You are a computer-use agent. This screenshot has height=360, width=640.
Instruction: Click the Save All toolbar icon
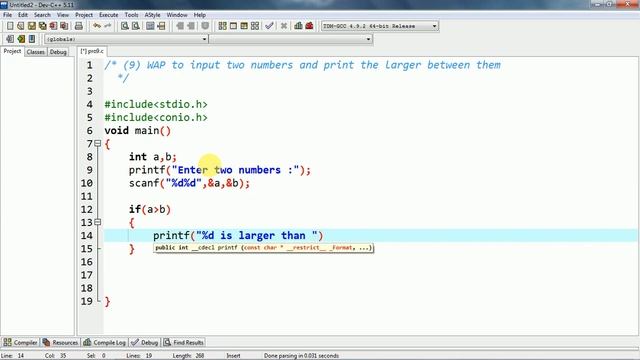coord(42,26)
